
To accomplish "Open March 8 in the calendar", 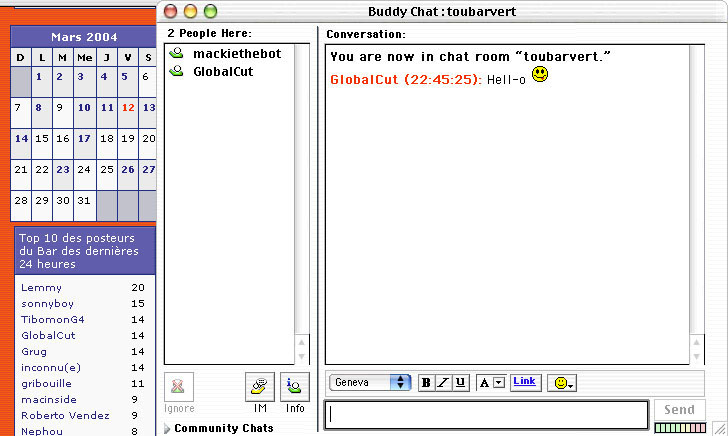I will 39,108.
